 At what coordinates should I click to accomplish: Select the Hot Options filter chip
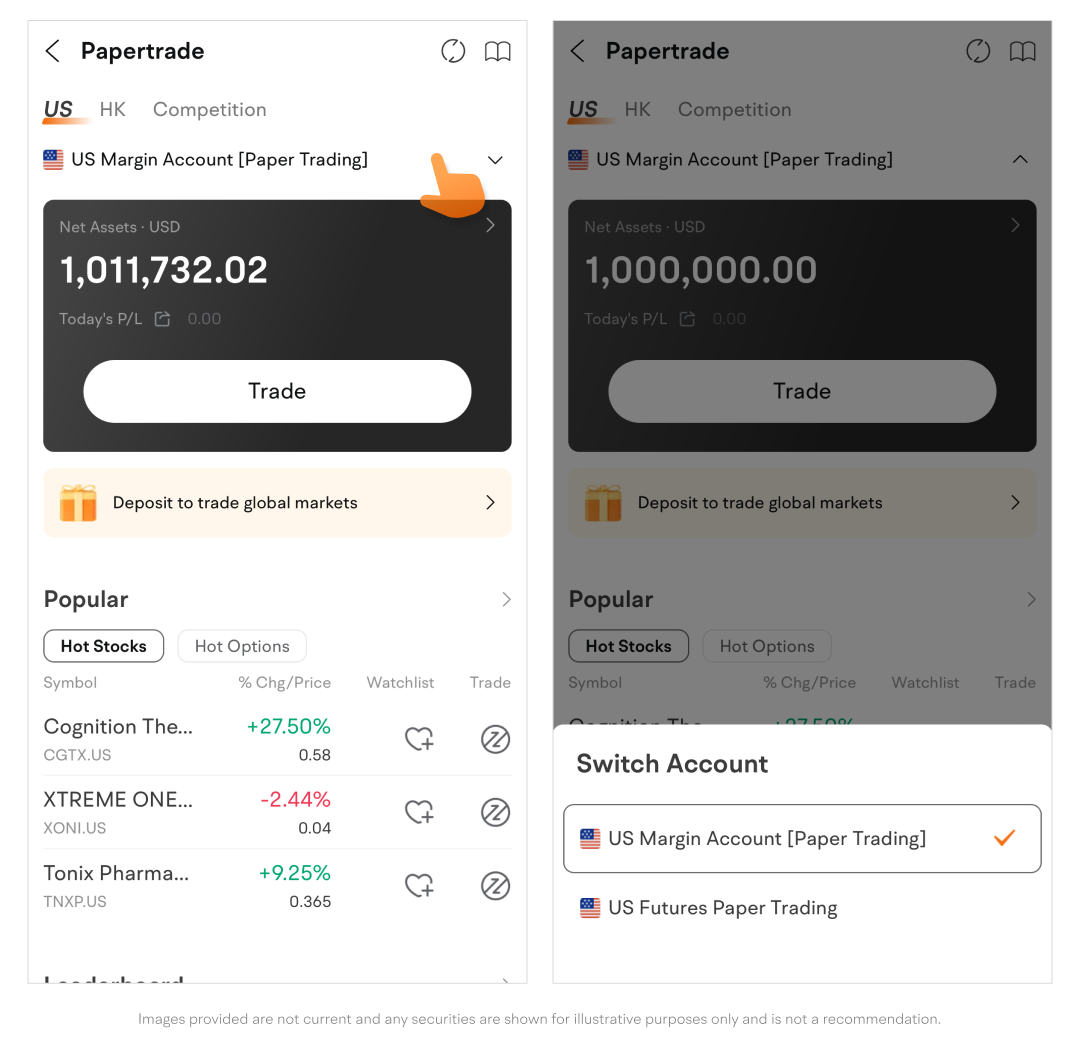(x=242, y=646)
